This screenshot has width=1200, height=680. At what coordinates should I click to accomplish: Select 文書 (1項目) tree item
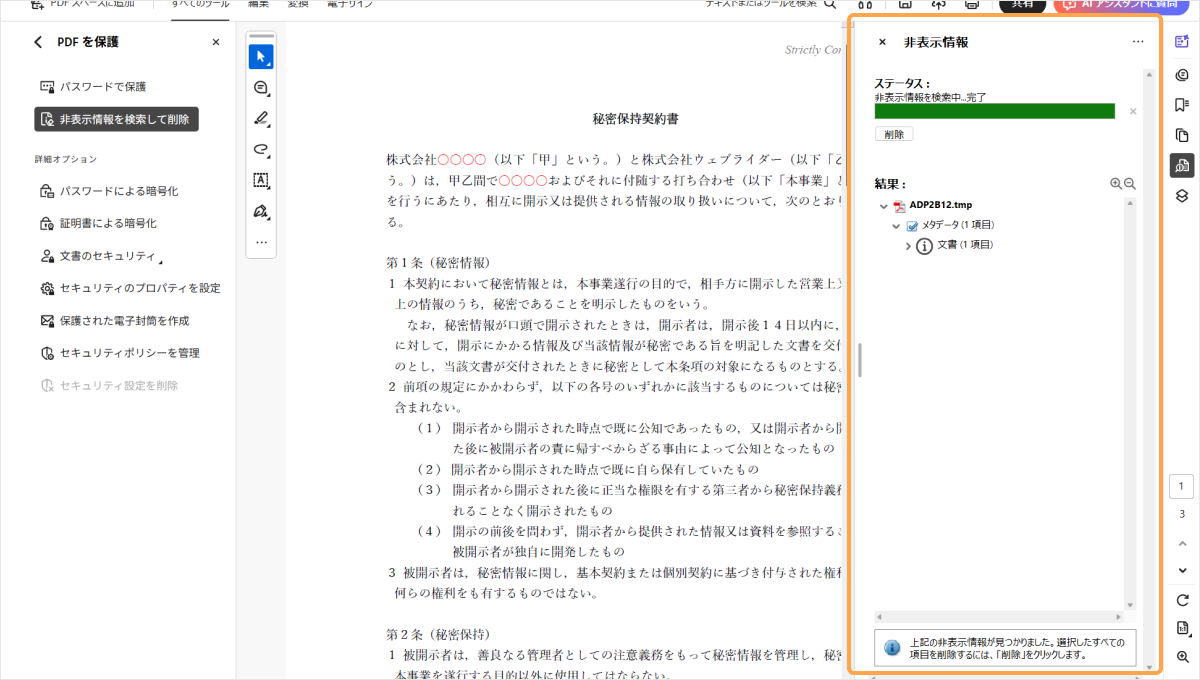coord(964,245)
